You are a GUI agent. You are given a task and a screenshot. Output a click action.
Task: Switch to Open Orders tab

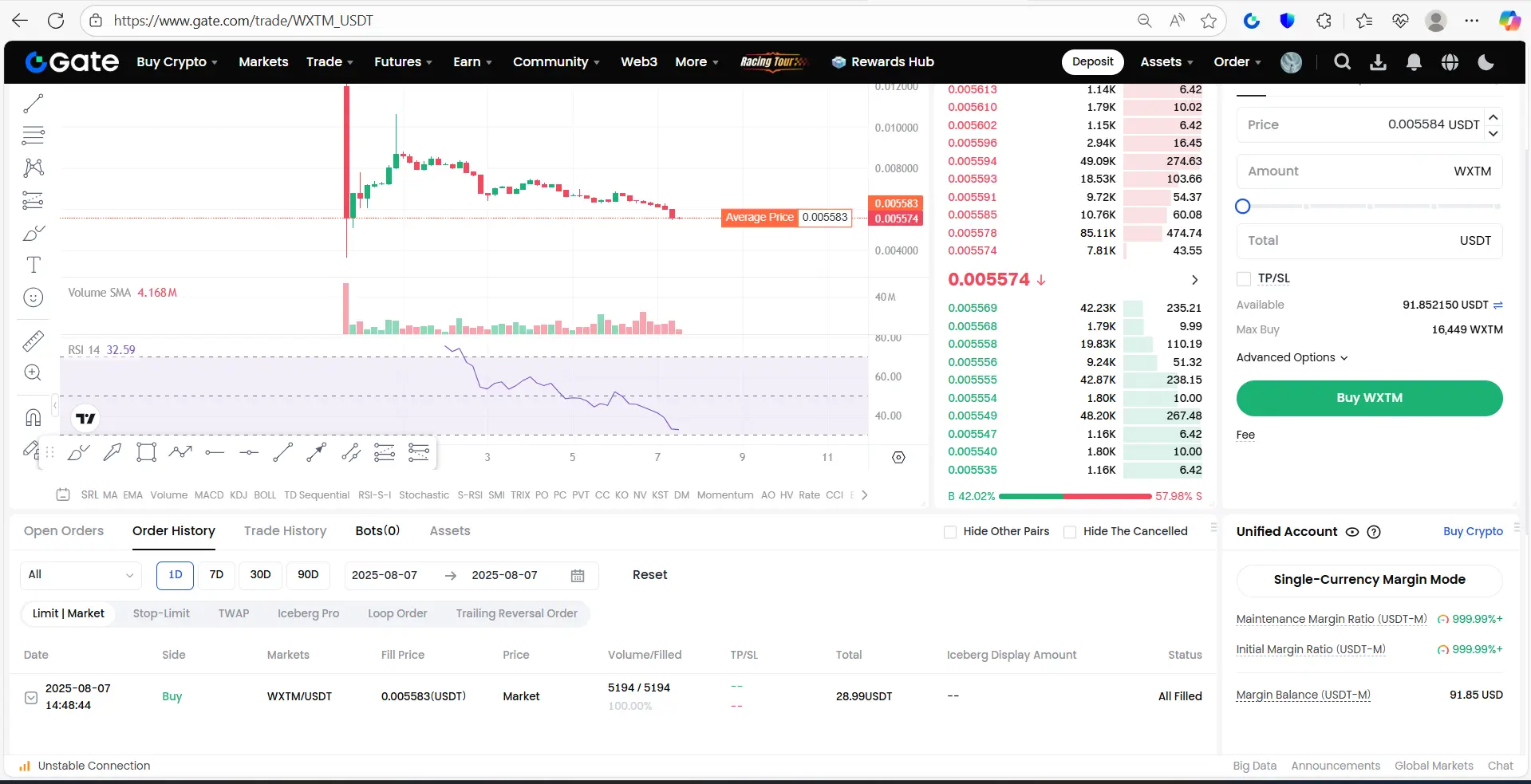[64, 531]
